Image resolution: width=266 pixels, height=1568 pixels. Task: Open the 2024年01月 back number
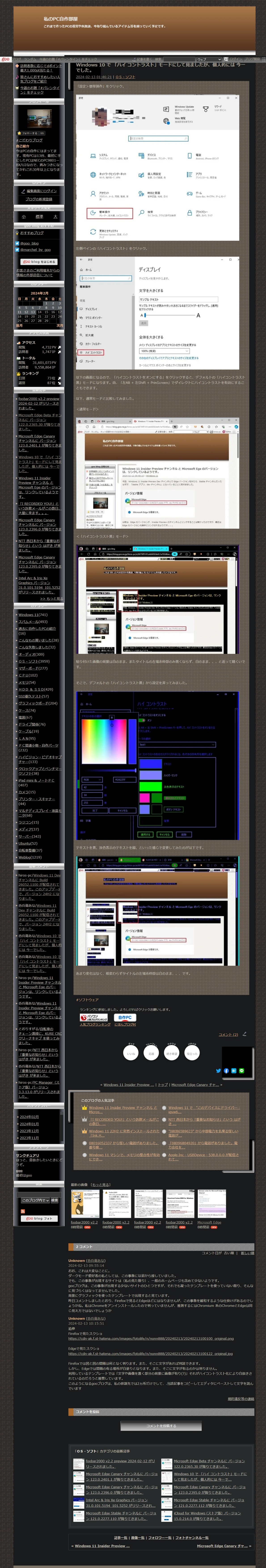(29, 1124)
